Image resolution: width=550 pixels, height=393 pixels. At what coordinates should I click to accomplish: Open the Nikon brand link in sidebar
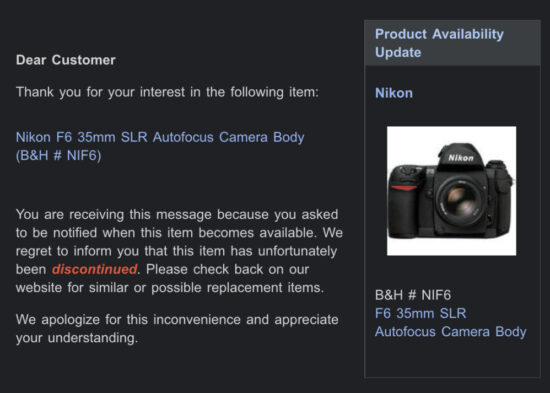click(394, 93)
